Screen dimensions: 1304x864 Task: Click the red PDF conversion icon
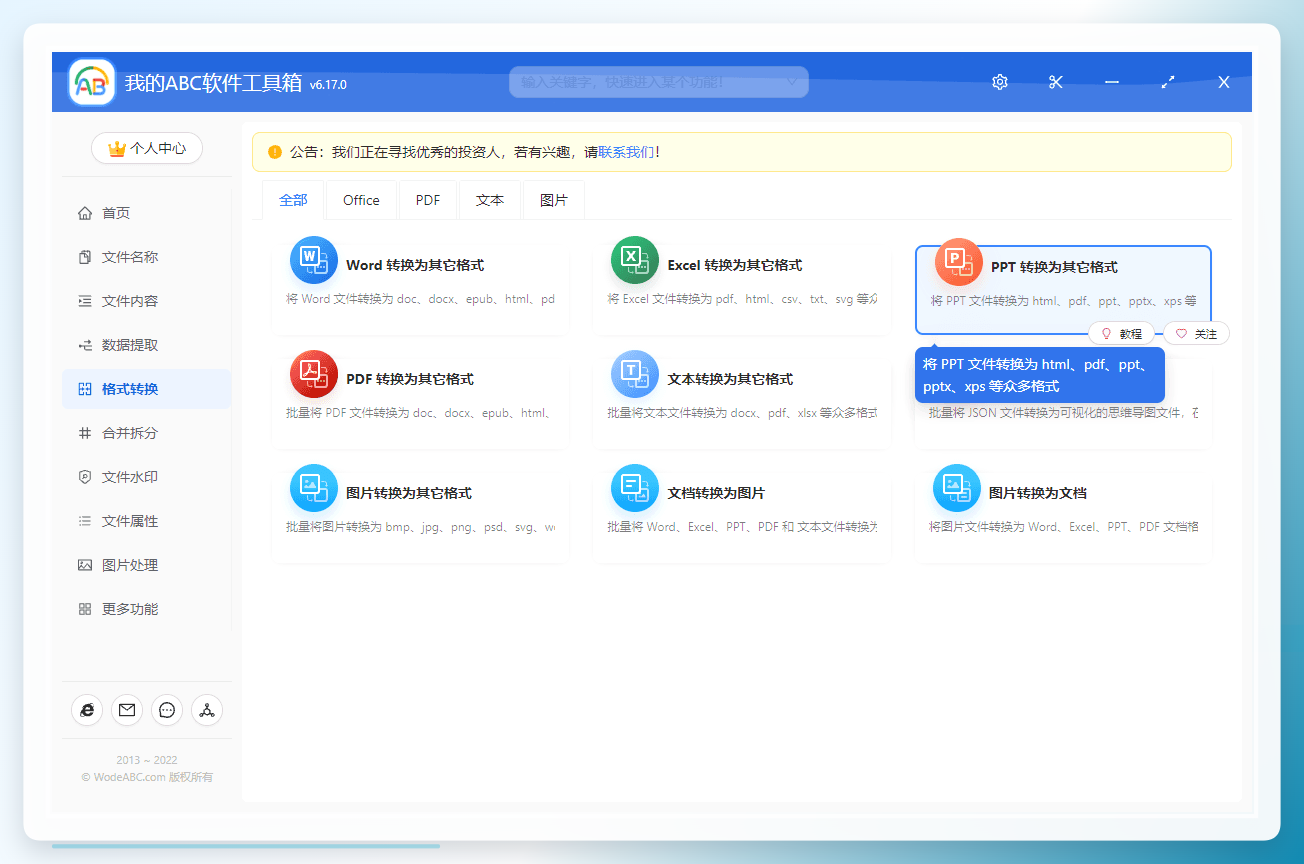(x=314, y=374)
